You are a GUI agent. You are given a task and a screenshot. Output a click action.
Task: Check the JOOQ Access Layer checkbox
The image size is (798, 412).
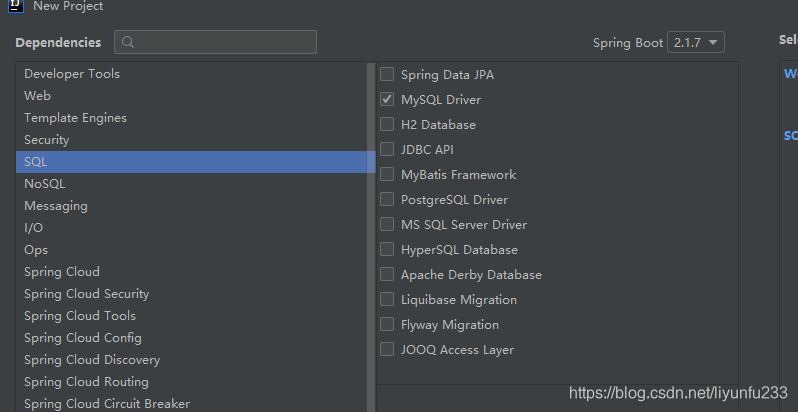coord(387,349)
